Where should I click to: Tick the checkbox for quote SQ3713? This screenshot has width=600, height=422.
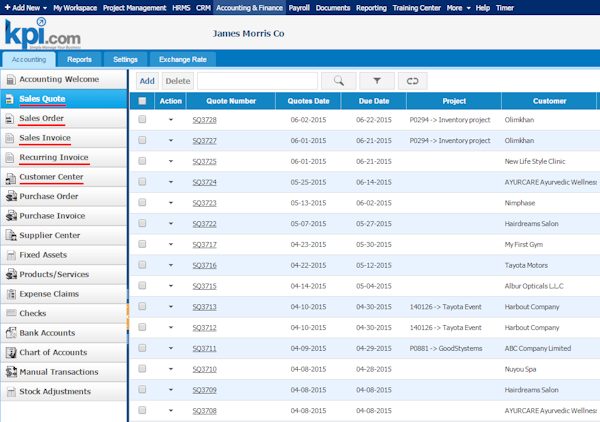[142, 306]
